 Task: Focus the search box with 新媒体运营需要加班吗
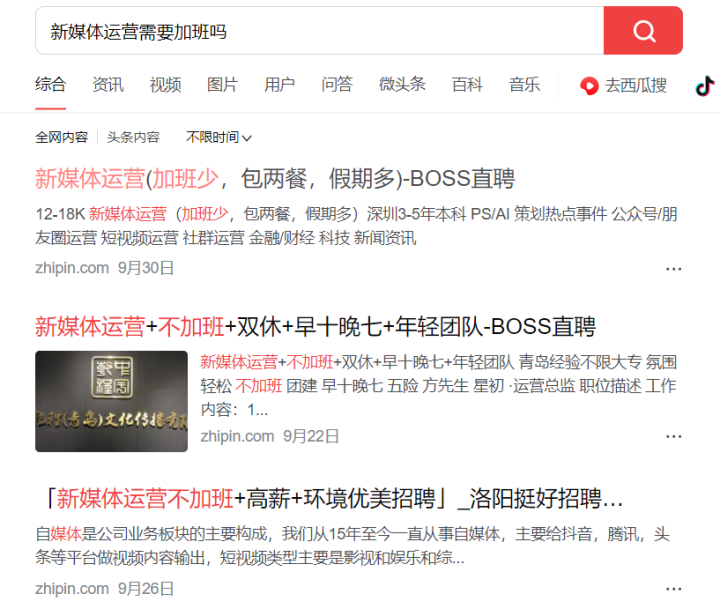[320, 31]
